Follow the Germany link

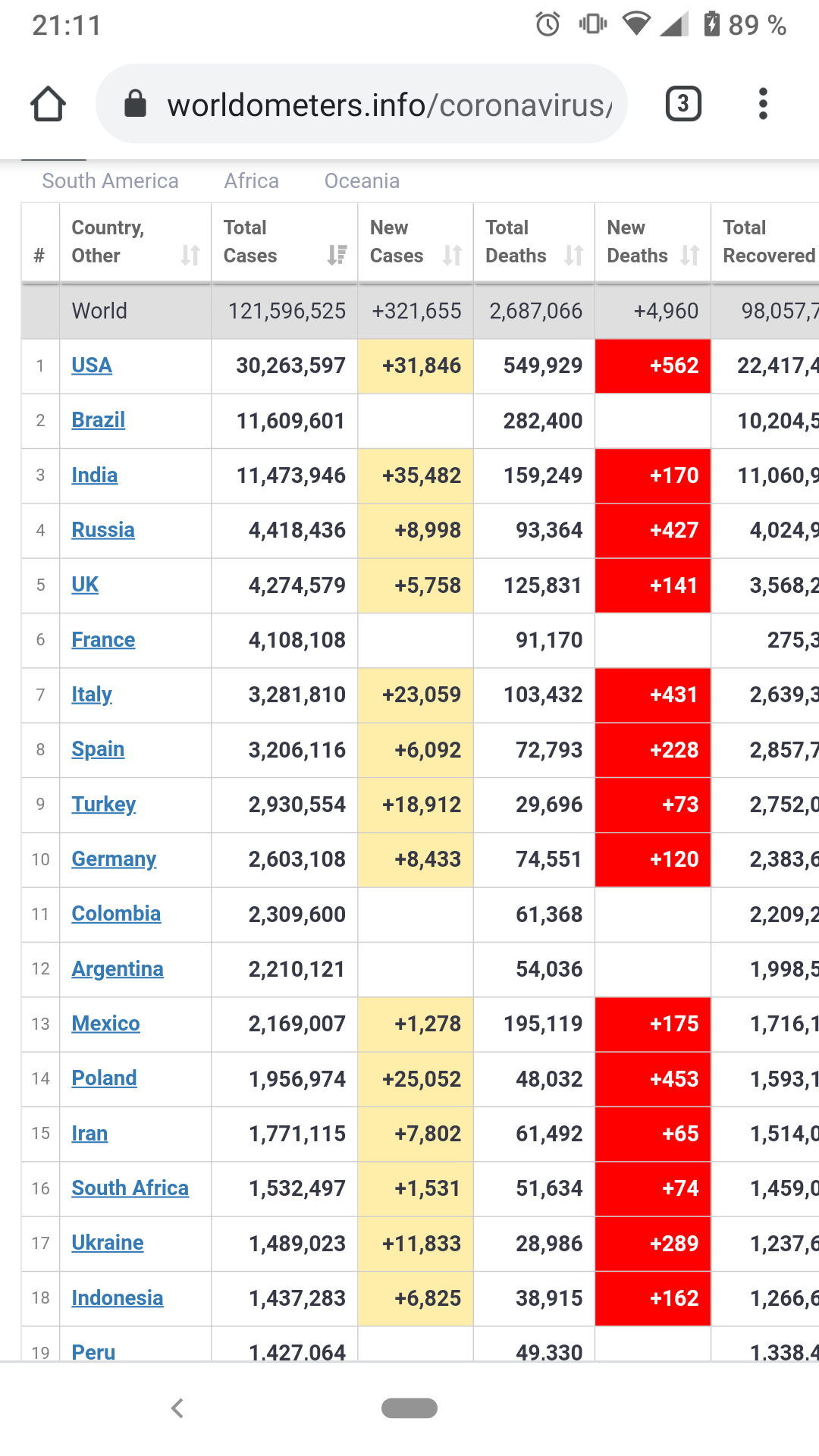click(x=114, y=859)
